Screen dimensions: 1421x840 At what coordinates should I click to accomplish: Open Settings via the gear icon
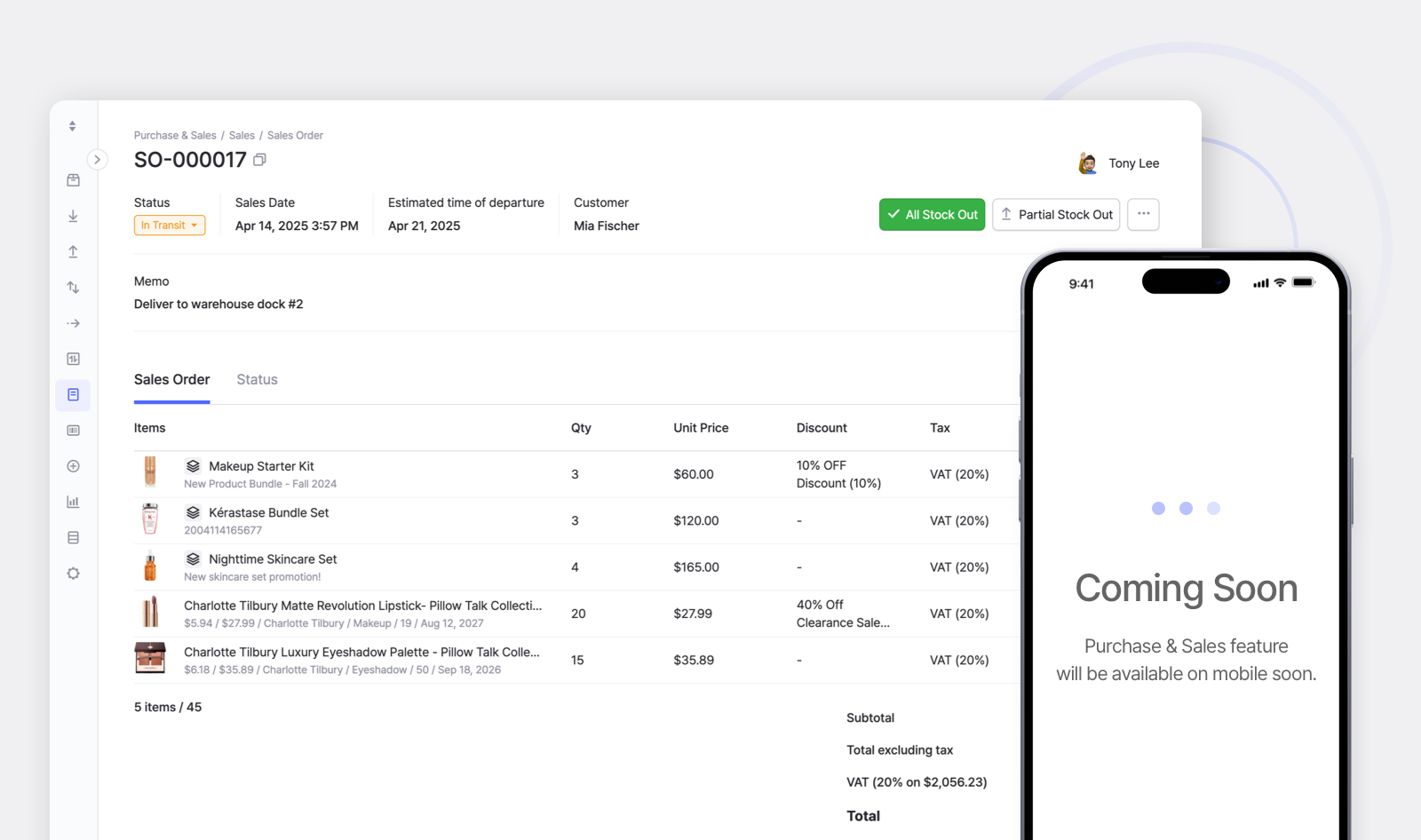click(73, 573)
